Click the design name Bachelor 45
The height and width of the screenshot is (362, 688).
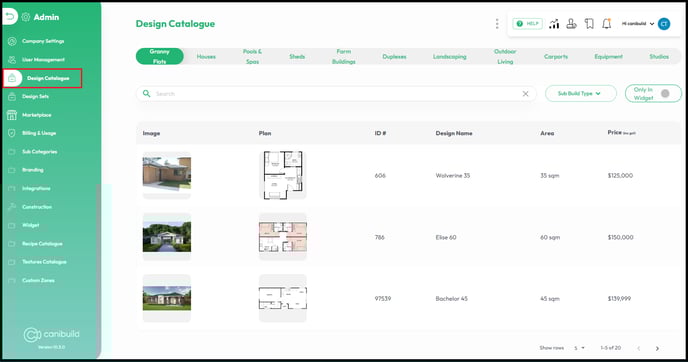(452, 299)
